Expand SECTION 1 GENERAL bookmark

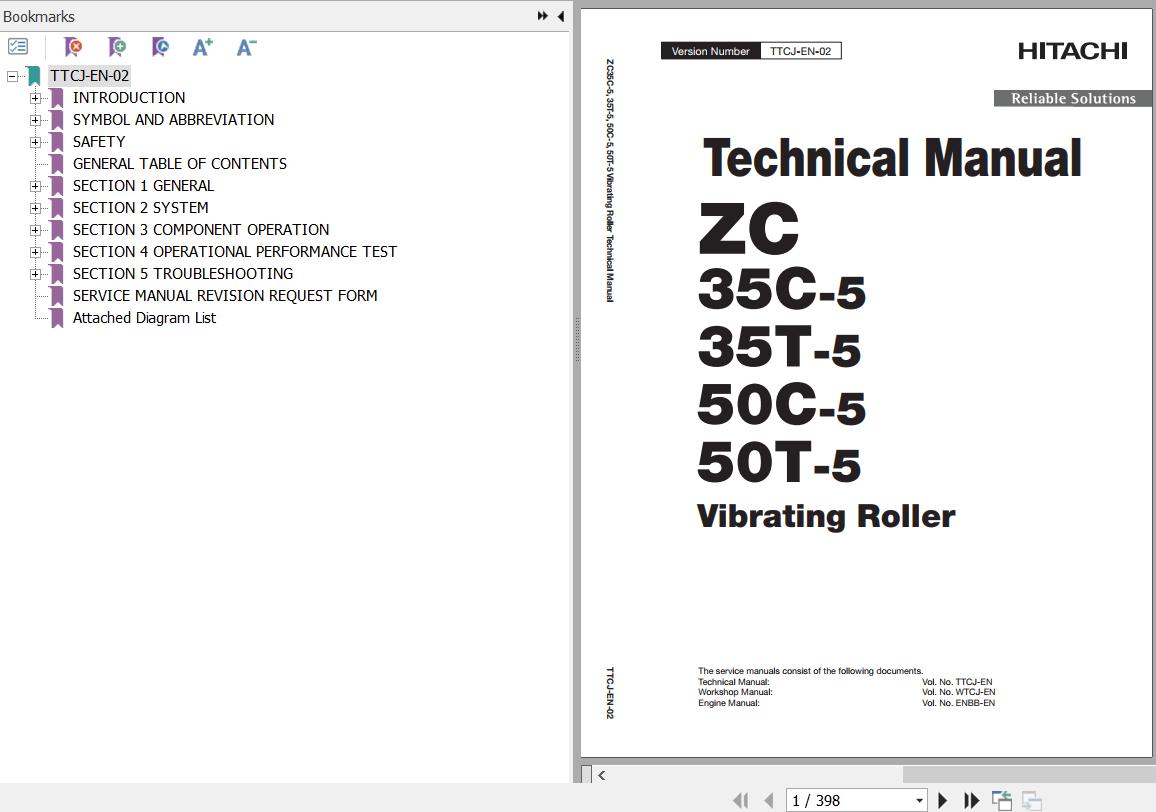35,186
